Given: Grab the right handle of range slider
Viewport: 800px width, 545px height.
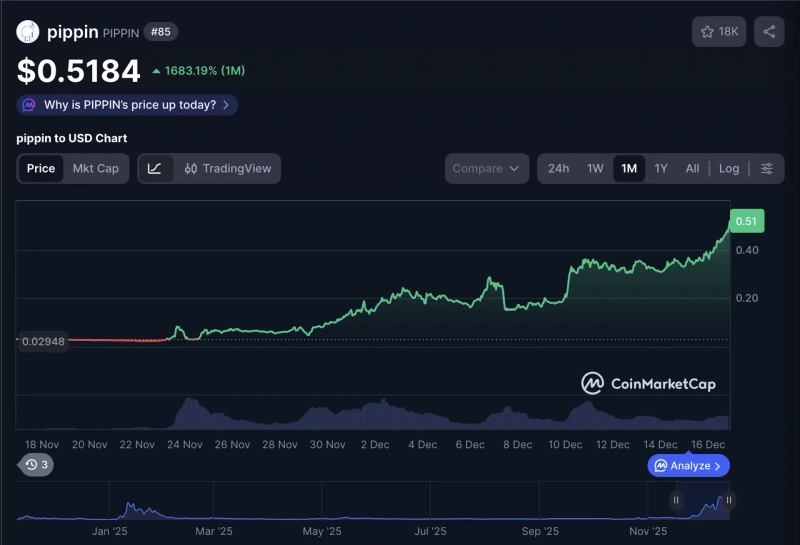Looking at the screenshot, I should coord(729,500).
